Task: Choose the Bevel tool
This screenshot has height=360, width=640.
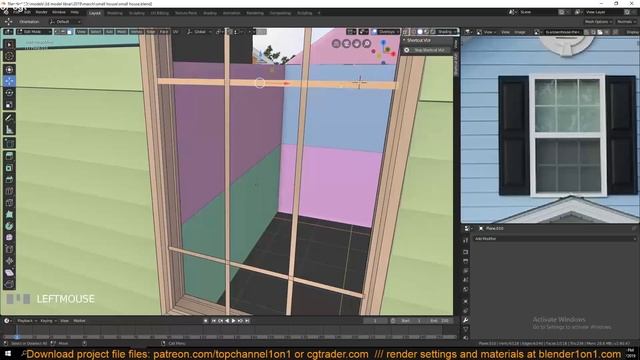Action: pyautogui.click(x=9, y=180)
